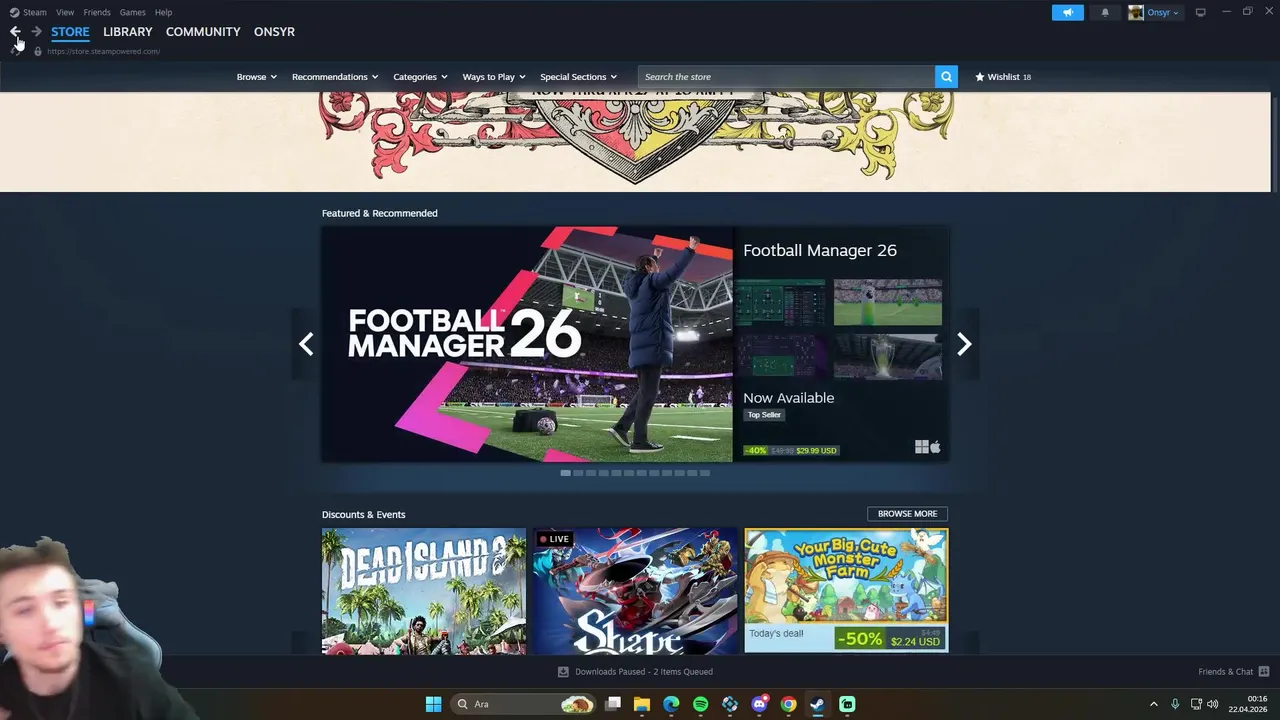Go back with the left arrow
This screenshot has width=1280, height=720.
click(15, 32)
